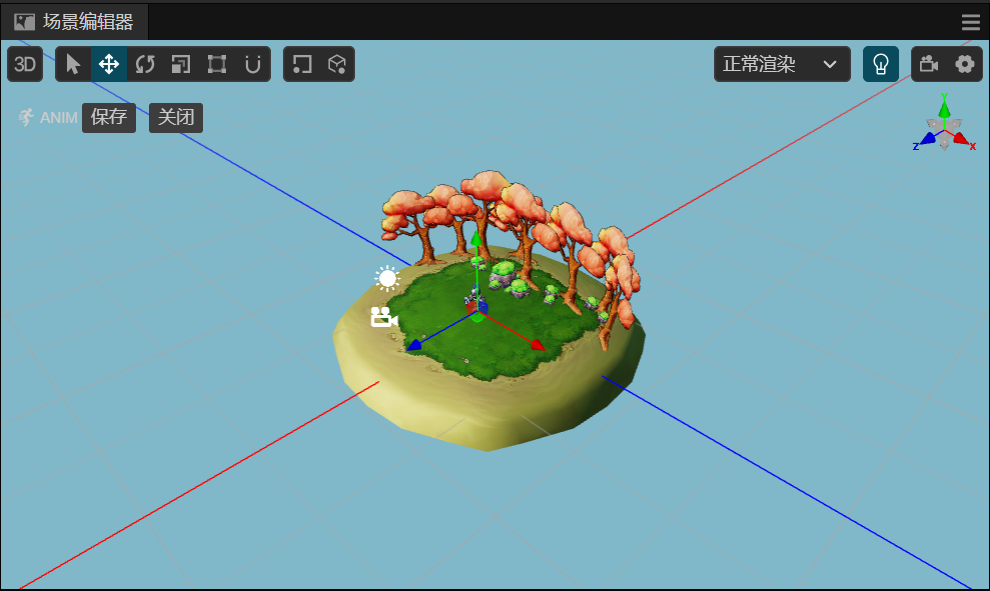Image resolution: width=990 pixels, height=591 pixels.
Task: Open the 正常渲染 render mode dropdown
Action: click(782, 64)
